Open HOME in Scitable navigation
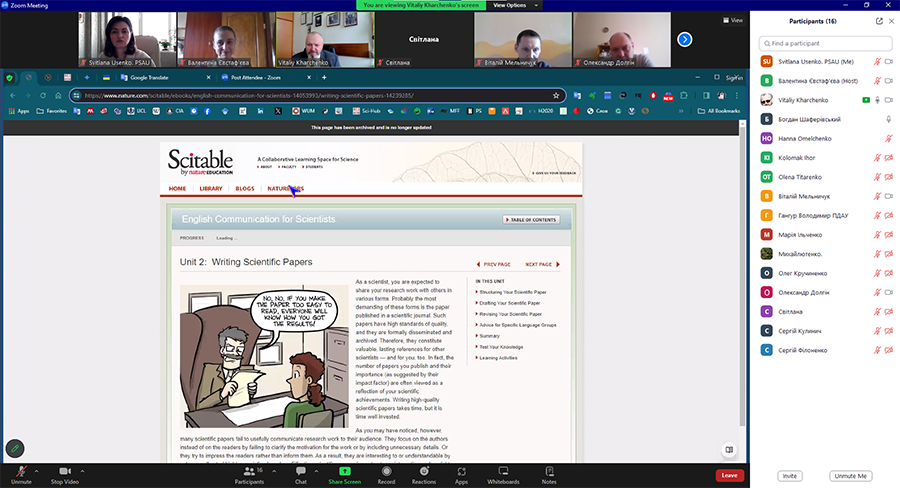Screen dimensions: 900x488 [177, 188]
